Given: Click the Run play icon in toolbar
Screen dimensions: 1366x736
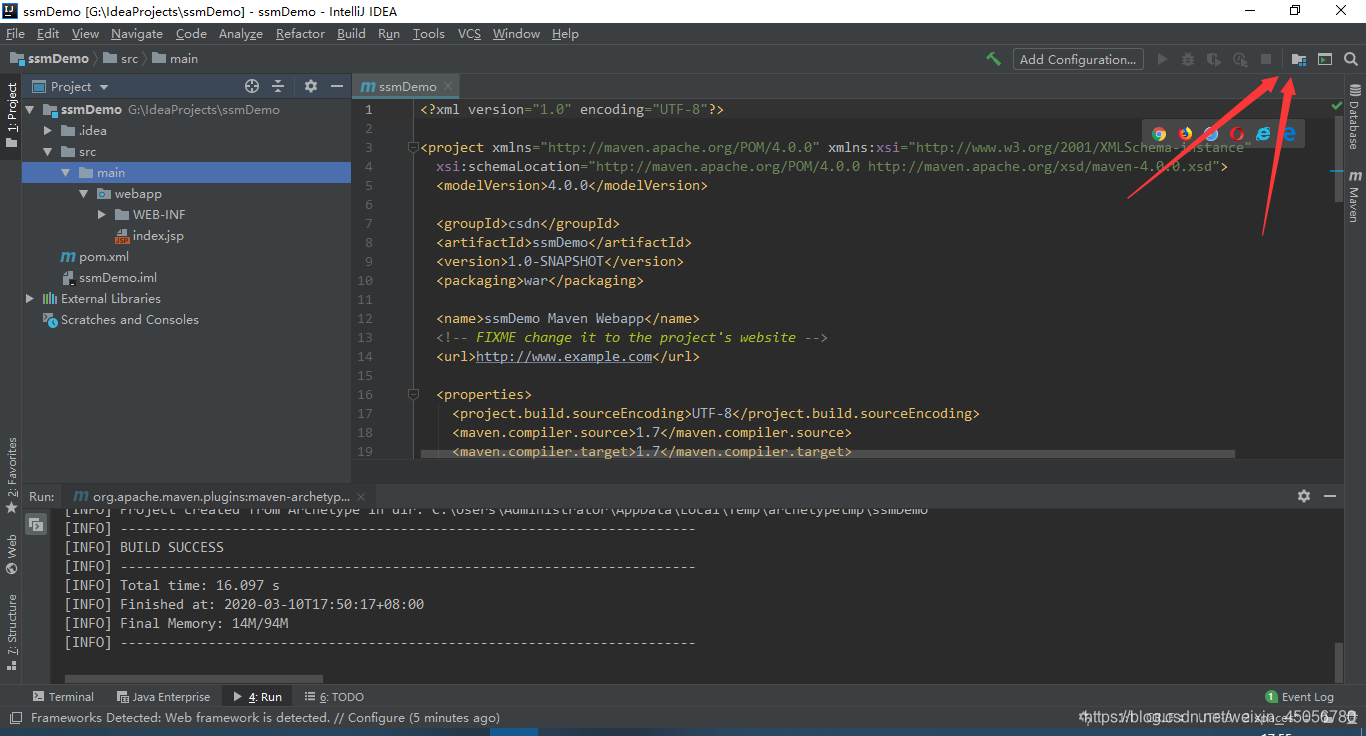Looking at the screenshot, I should coord(1162,59).
